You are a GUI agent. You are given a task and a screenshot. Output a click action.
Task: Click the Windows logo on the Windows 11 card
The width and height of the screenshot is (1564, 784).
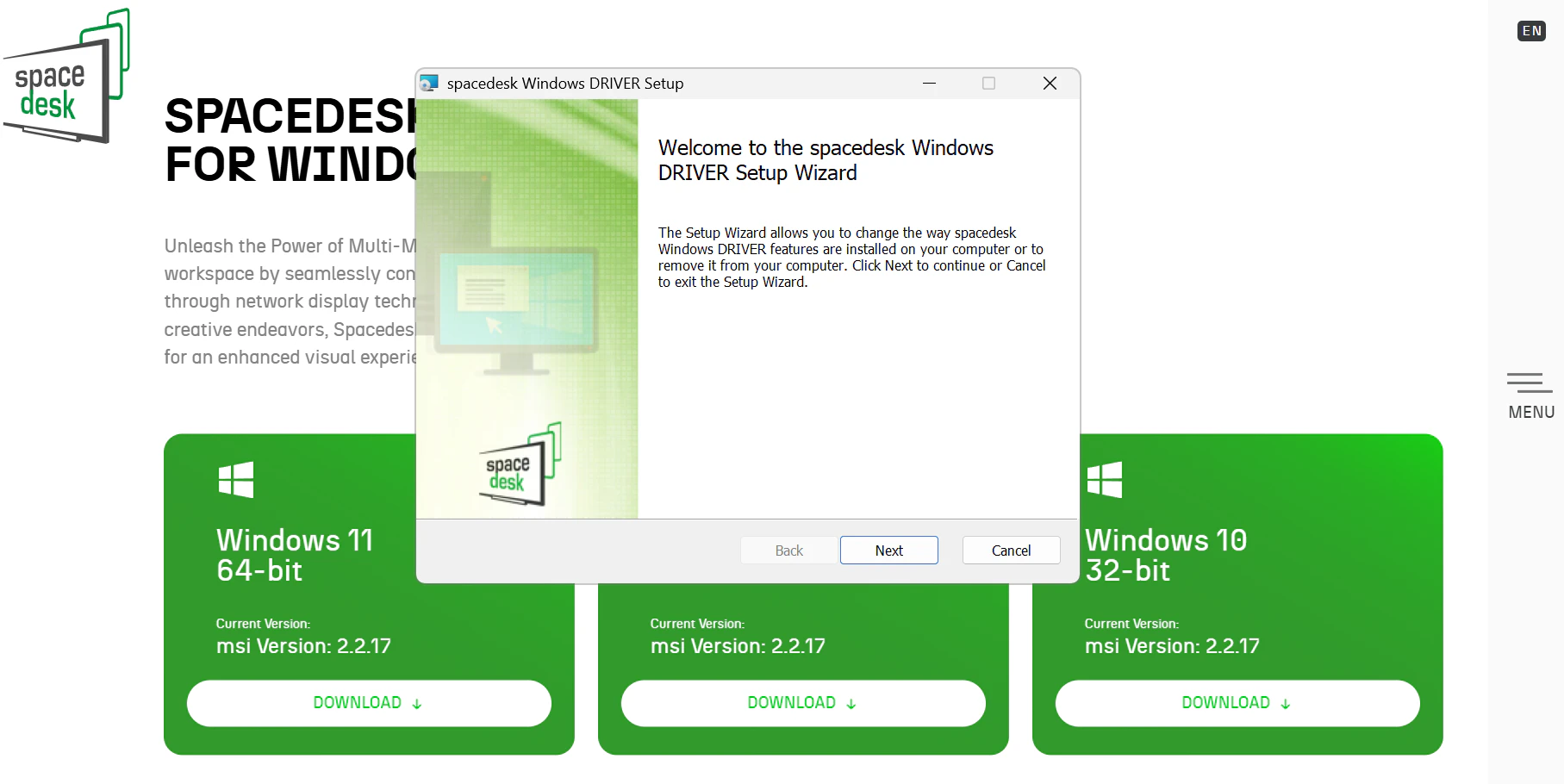(236, 480)
